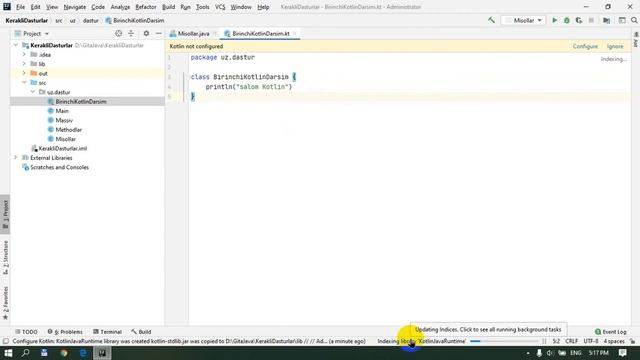Click the 4 spaces indent indicator
The image size is (640, 360).
point(614,341)
